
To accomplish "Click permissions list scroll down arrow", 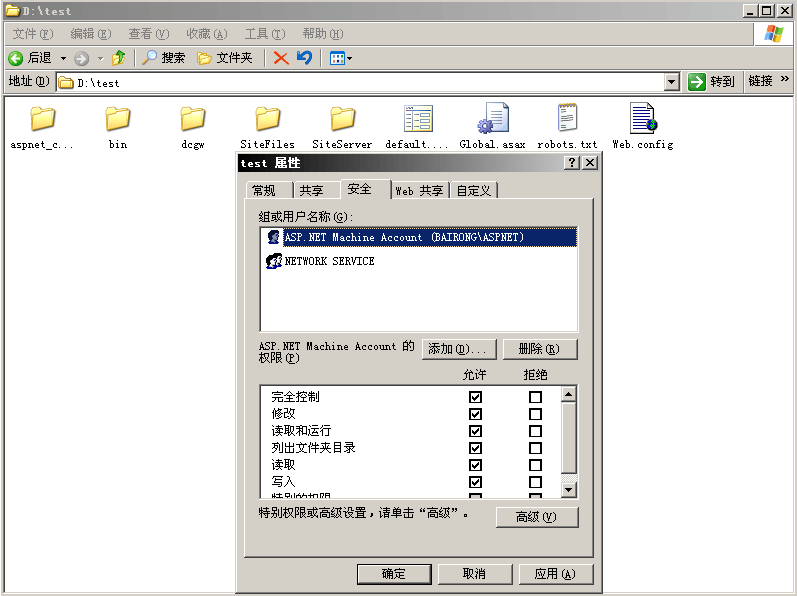I will click(569, 490).
